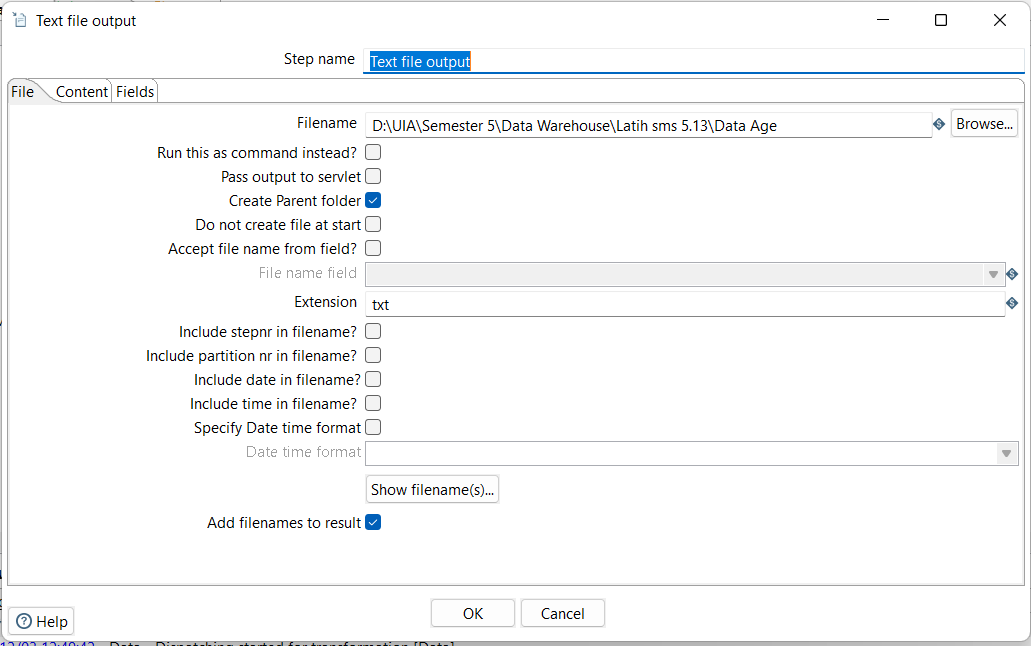Switch to the Content tab
Viewport: 1031px width, 646px height.
[81, 92]
